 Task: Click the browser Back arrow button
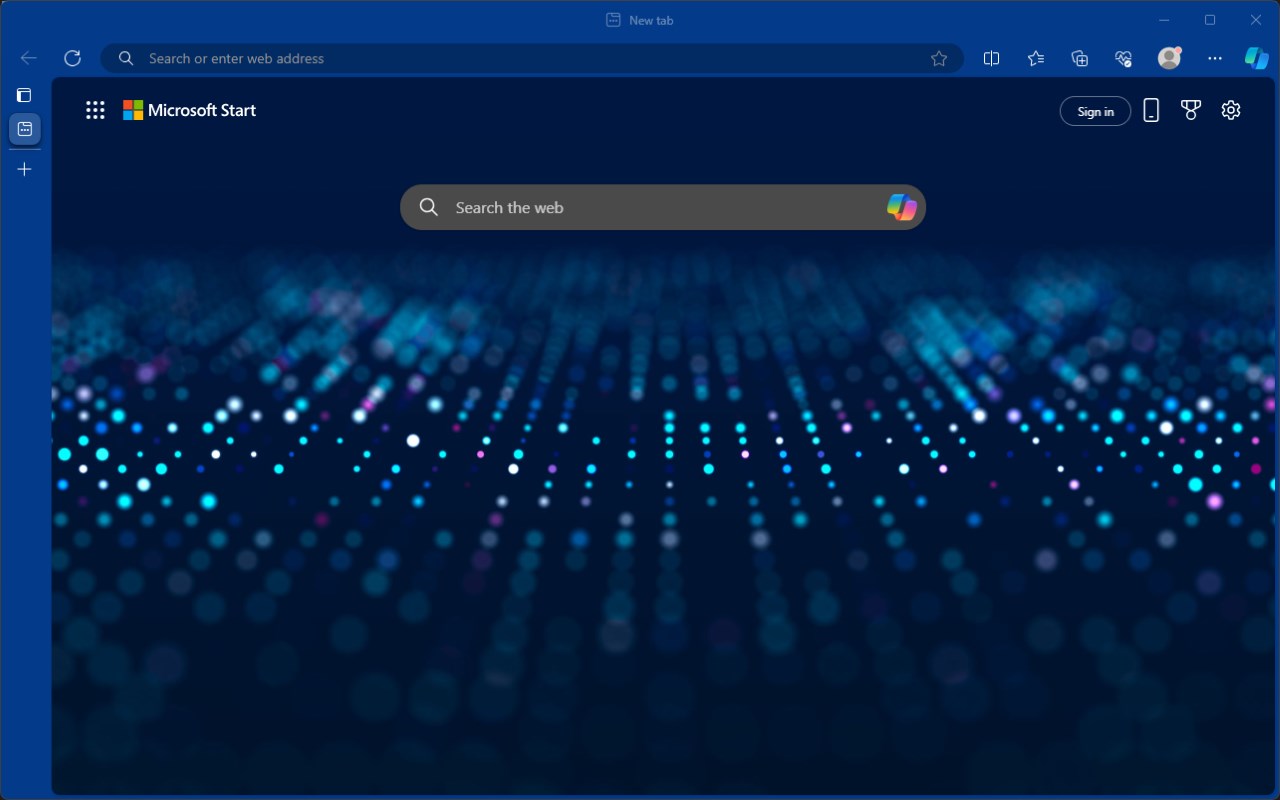pos(29,58)
